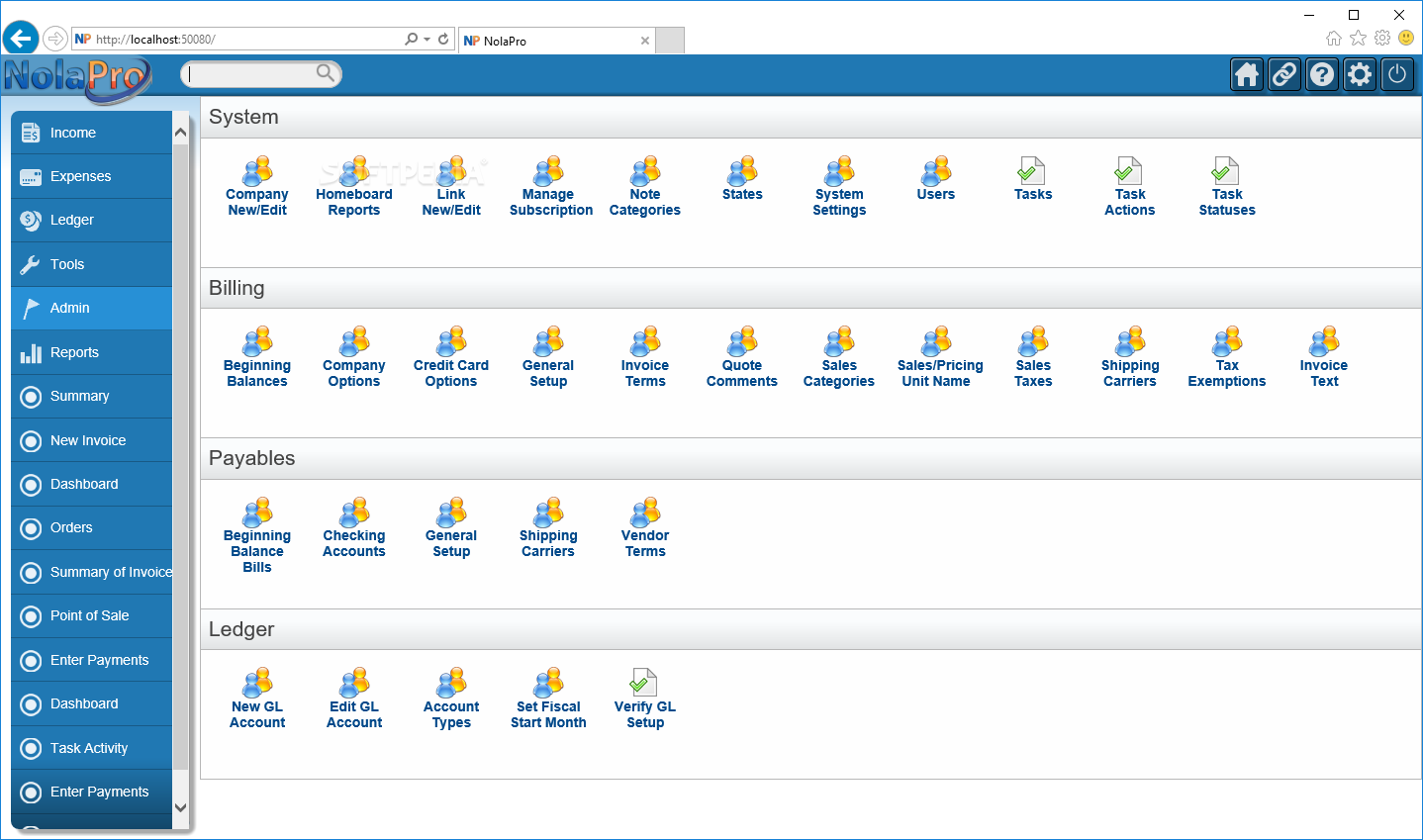The width and height of the screenshot is (1423, 840).
Task: Open Task Activity shortcut
Action: coord(92,748)
